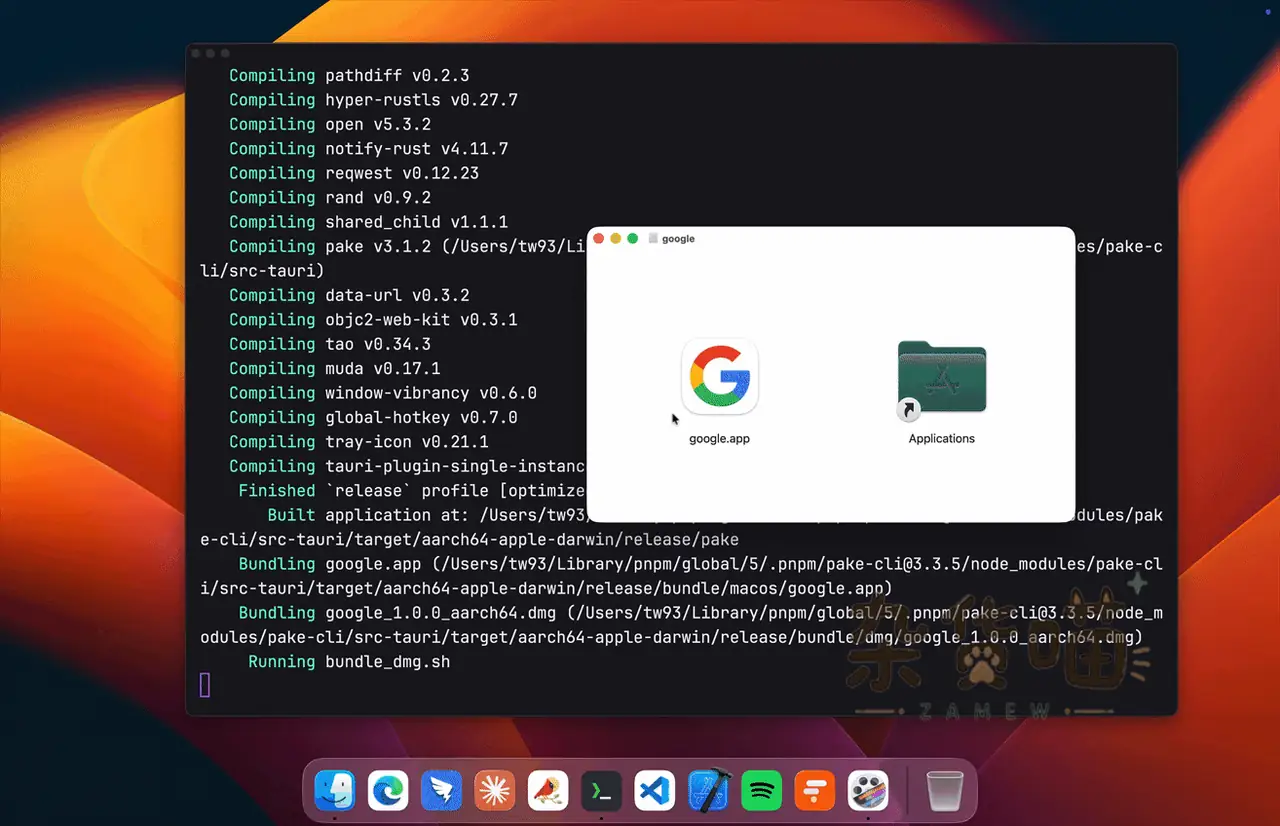
Task: Open the film reel app in the Dock
Action: coord(868,791)
